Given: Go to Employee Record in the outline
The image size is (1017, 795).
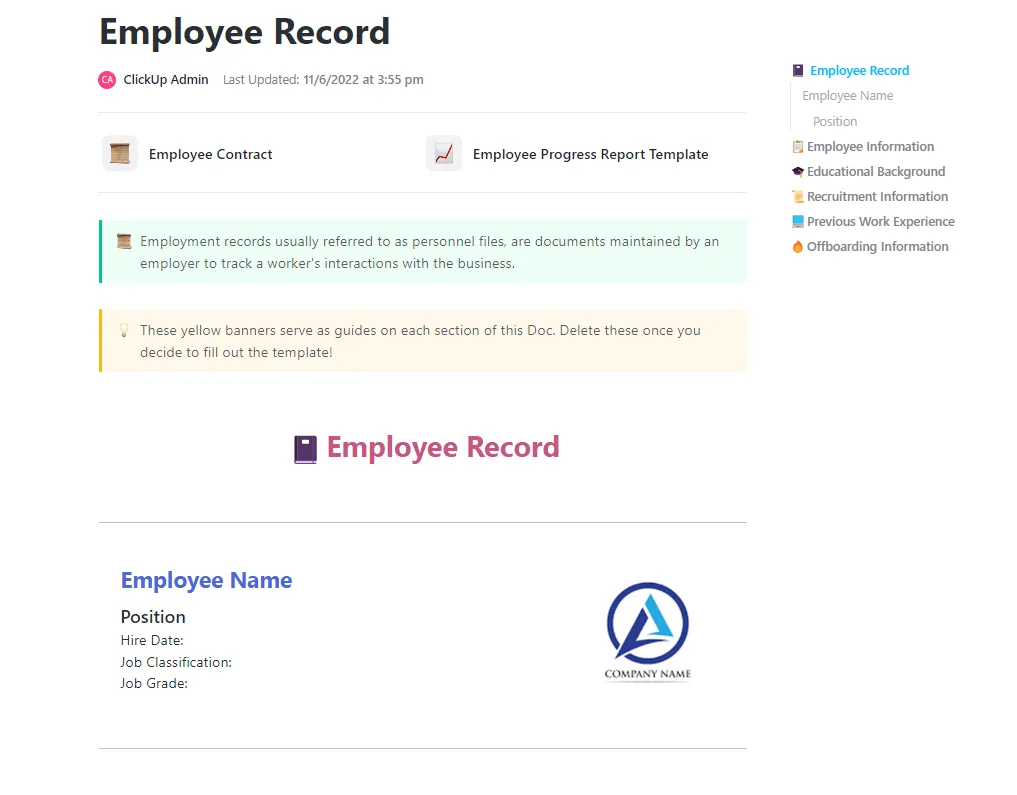Looking at the screenshot, I should [859, 71].
